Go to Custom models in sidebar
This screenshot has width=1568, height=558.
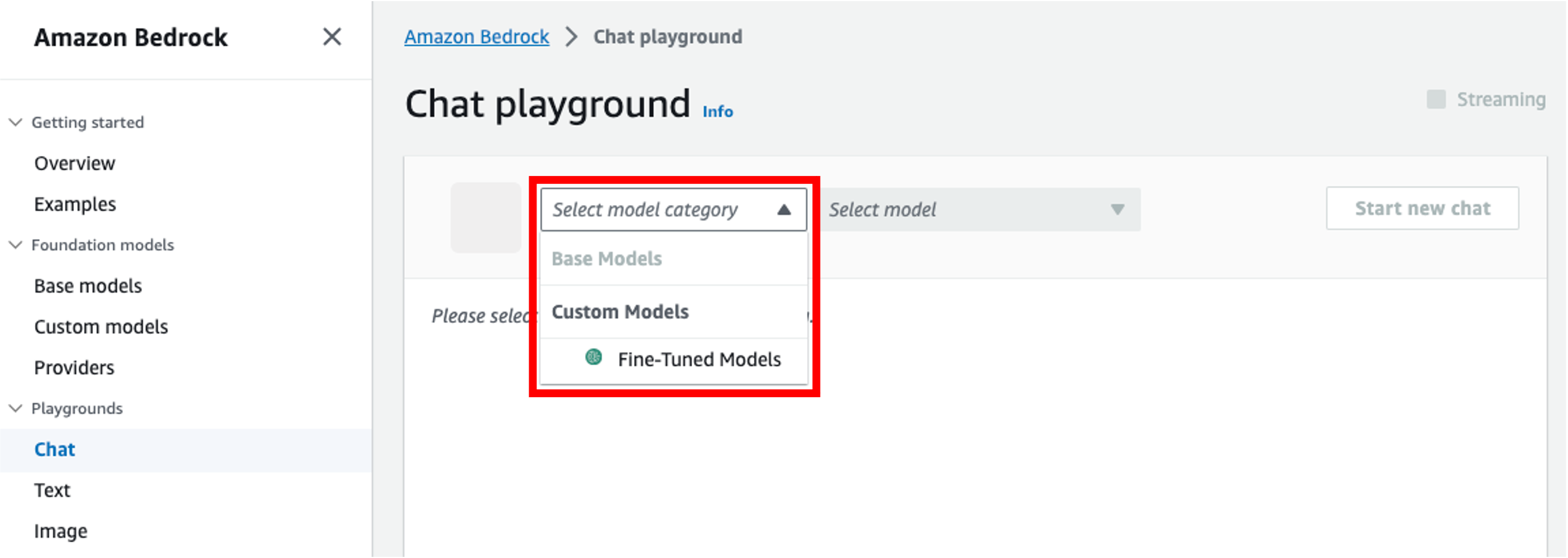click(x=101, y=327)
